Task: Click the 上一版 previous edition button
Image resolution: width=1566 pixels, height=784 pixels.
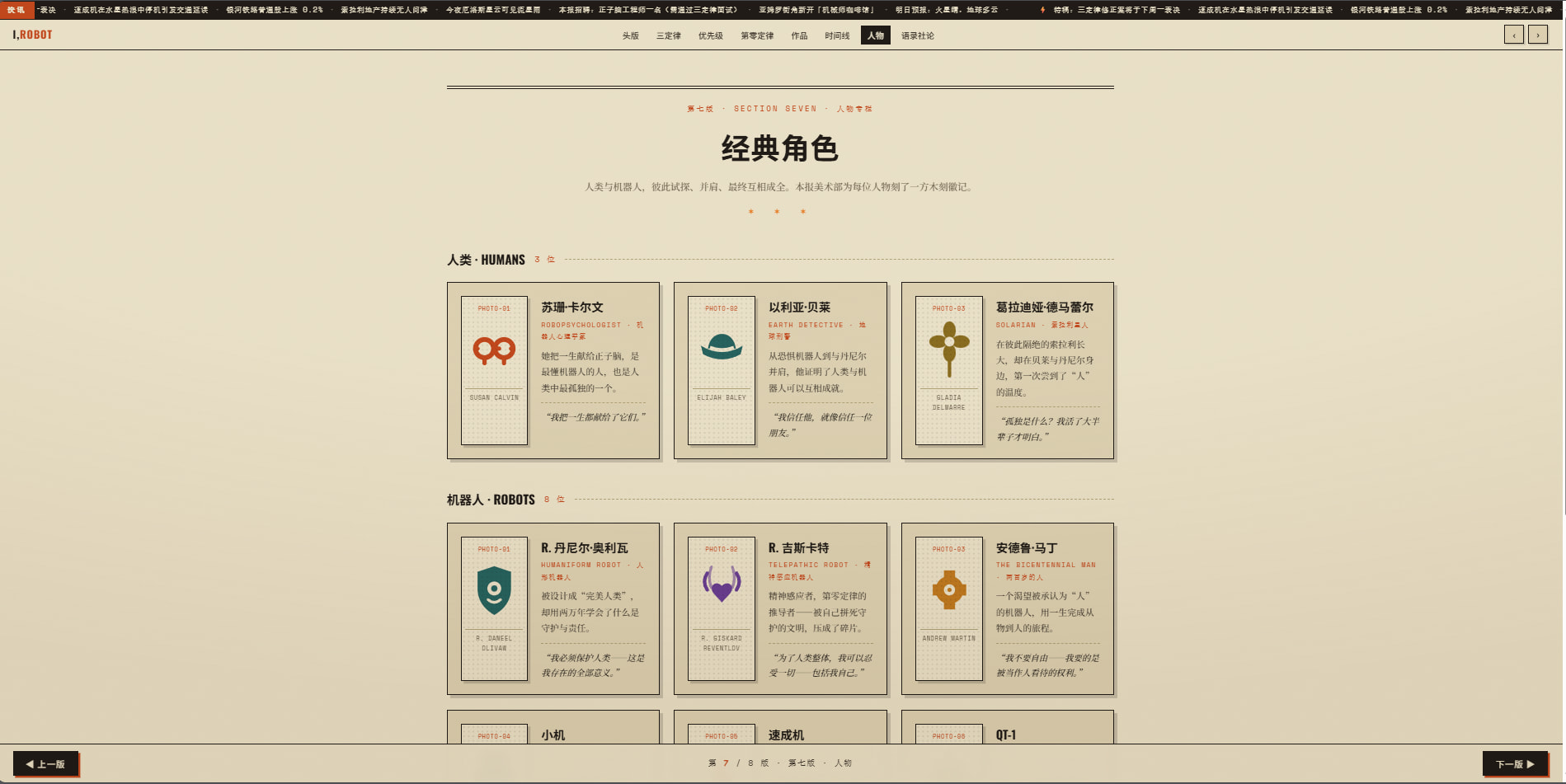Action: click(x=46, y=764)
